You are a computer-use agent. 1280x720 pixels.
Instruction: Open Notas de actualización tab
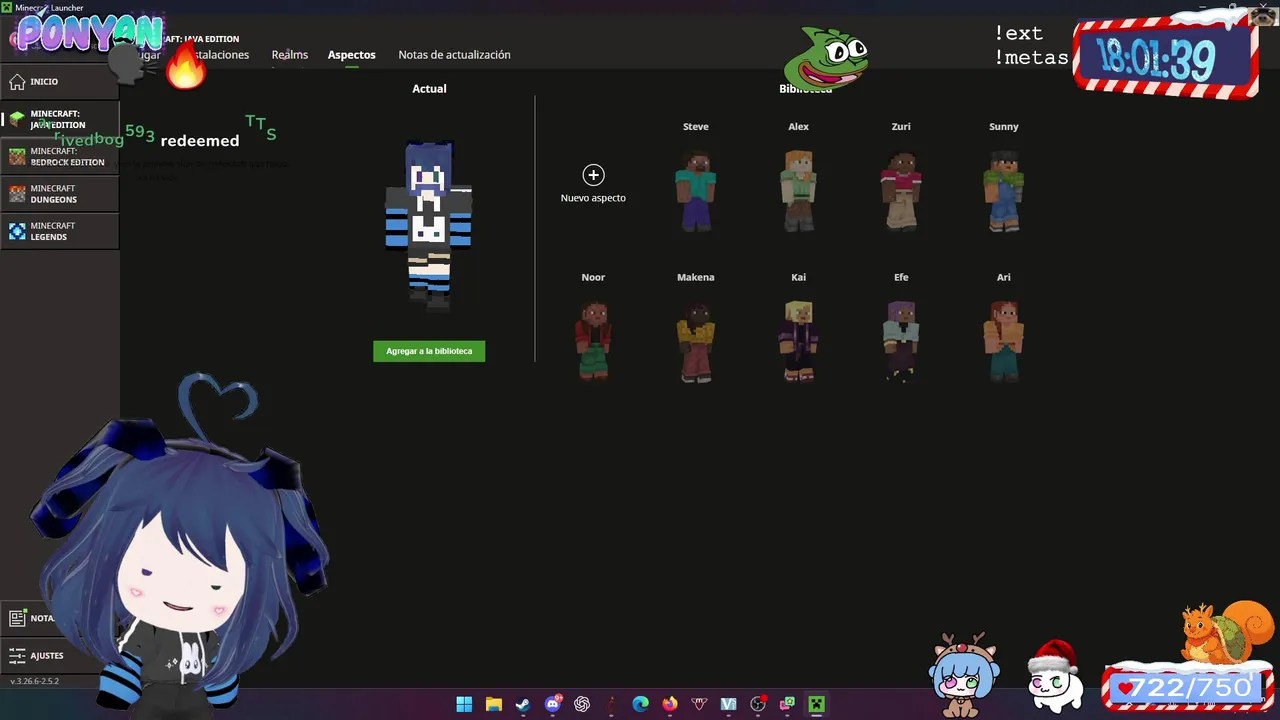pos(454,55)
